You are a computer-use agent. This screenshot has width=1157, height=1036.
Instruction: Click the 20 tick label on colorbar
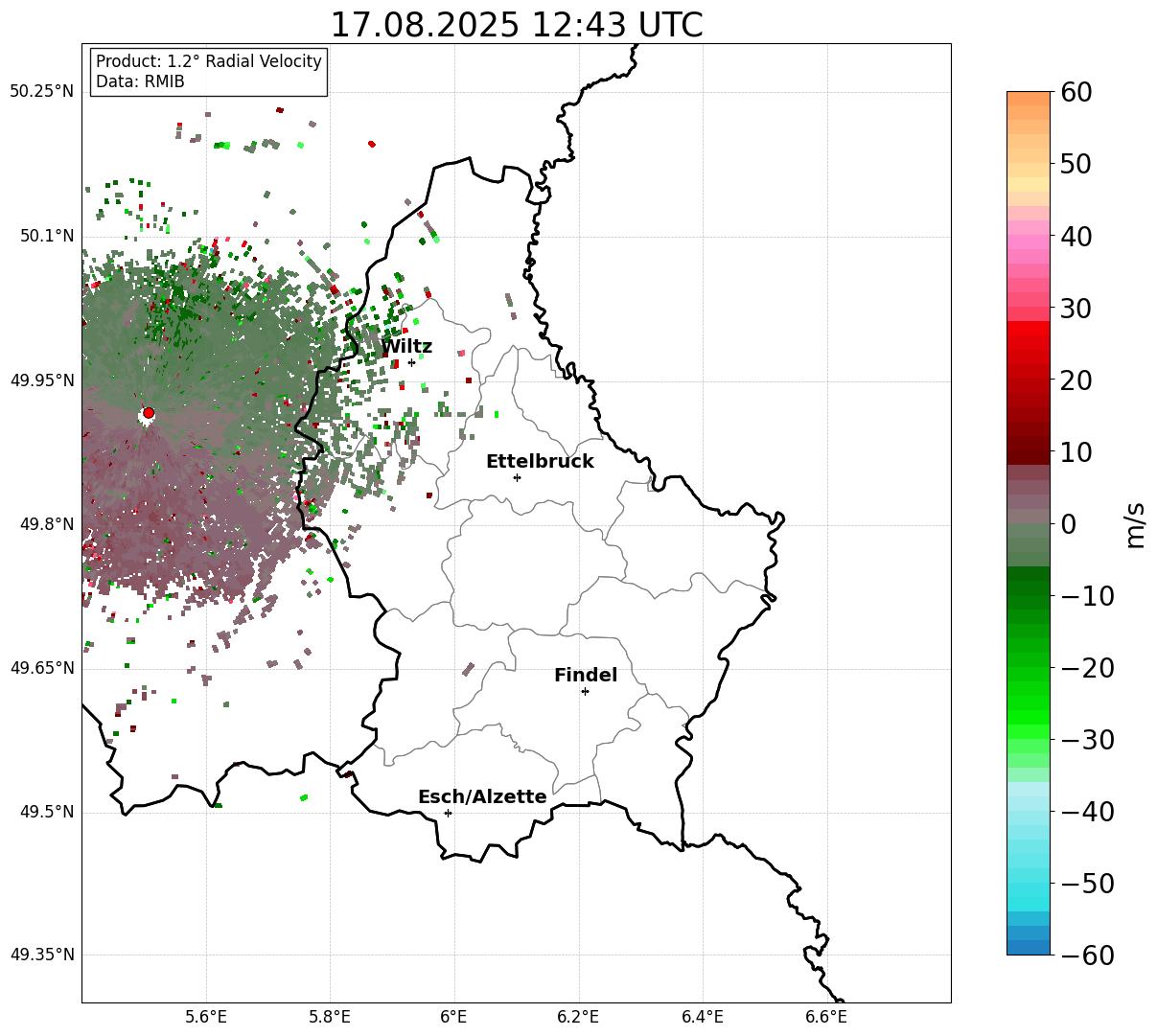coord(1076,380)
